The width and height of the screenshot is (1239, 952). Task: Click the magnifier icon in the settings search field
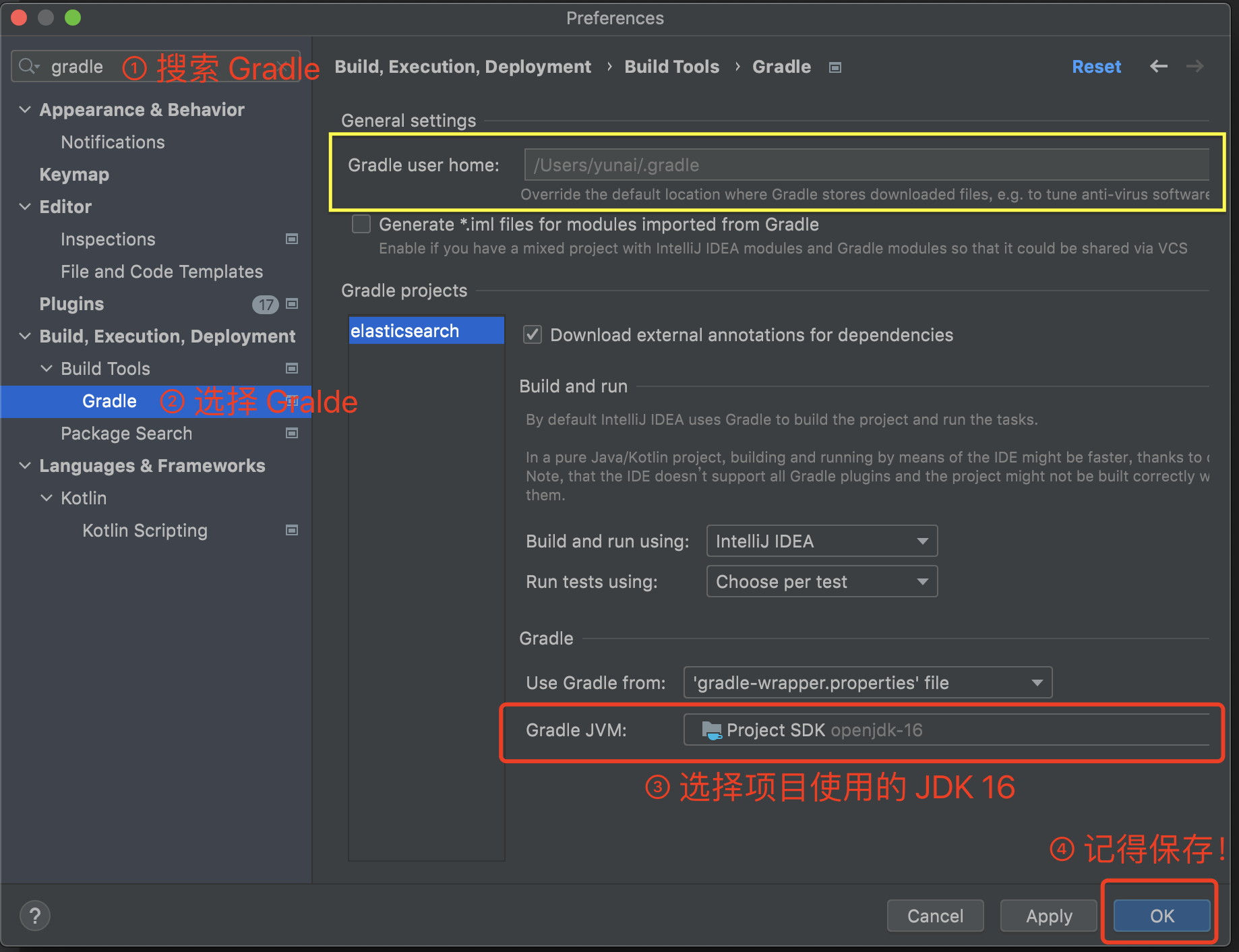(x=28, y=66)
